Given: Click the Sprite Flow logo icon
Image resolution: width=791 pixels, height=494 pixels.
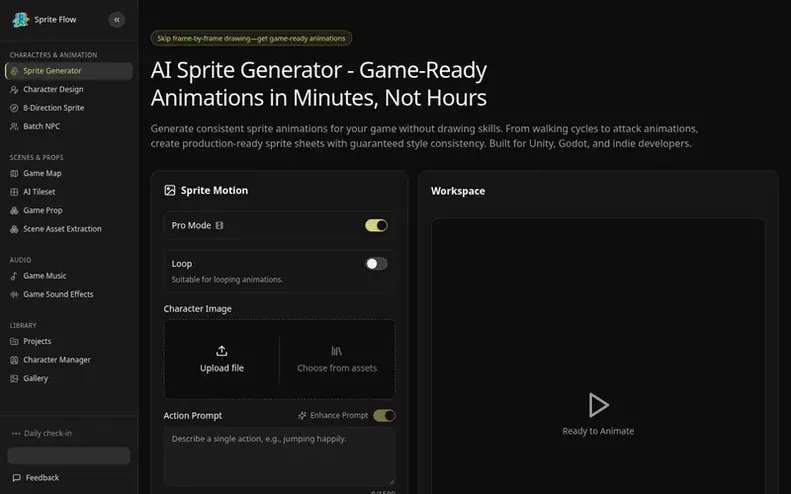Looking at the screenshot, I should click(x=21, y=20).
